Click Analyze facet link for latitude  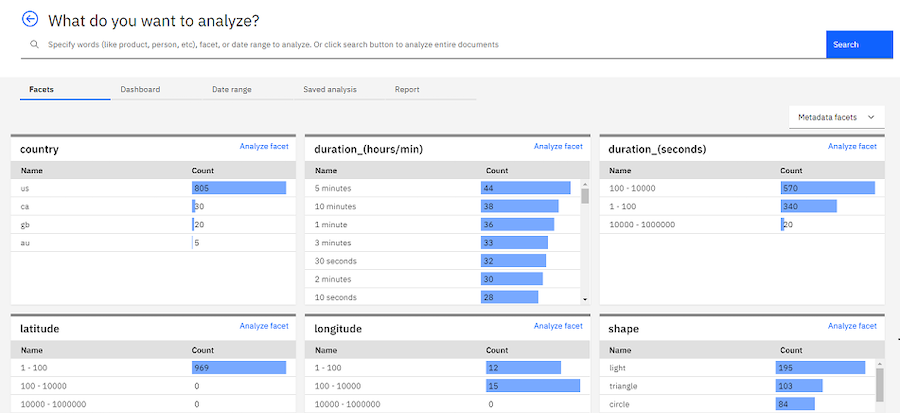(264, 326)
